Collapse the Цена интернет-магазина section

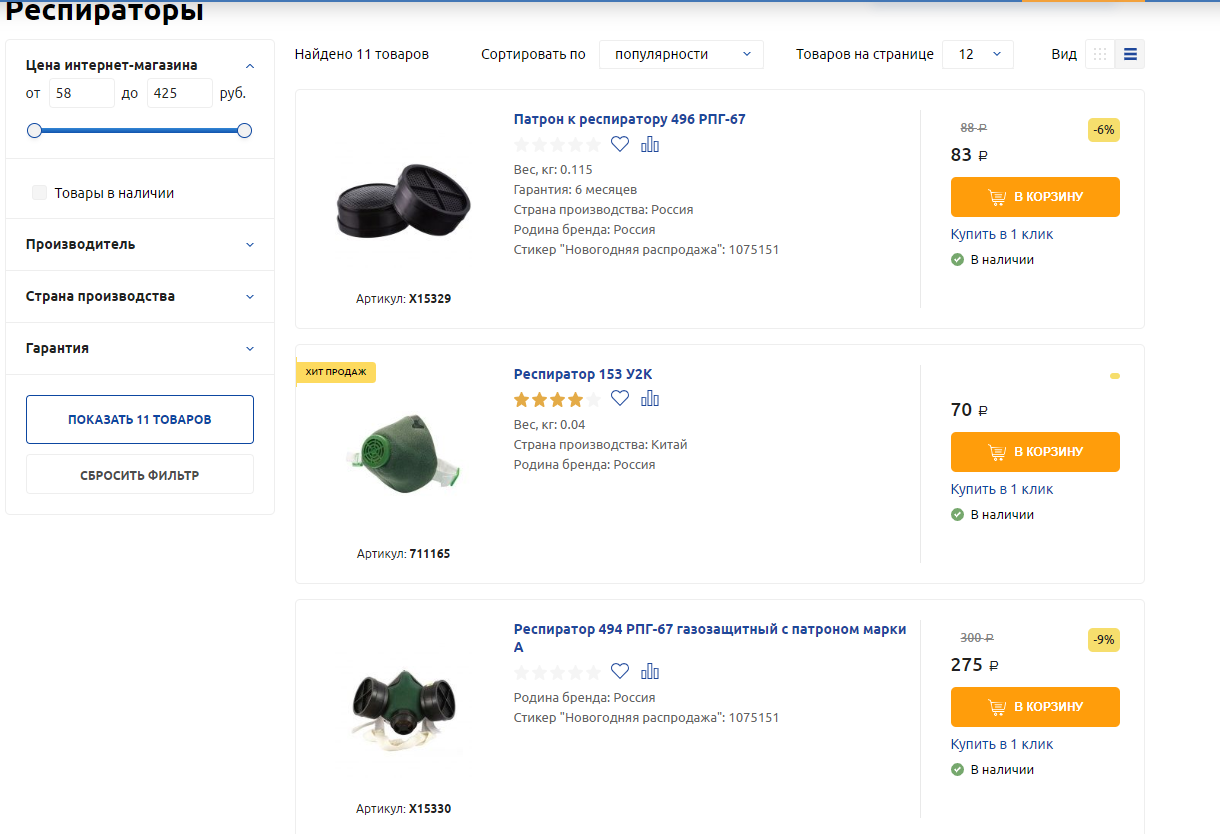250,66
